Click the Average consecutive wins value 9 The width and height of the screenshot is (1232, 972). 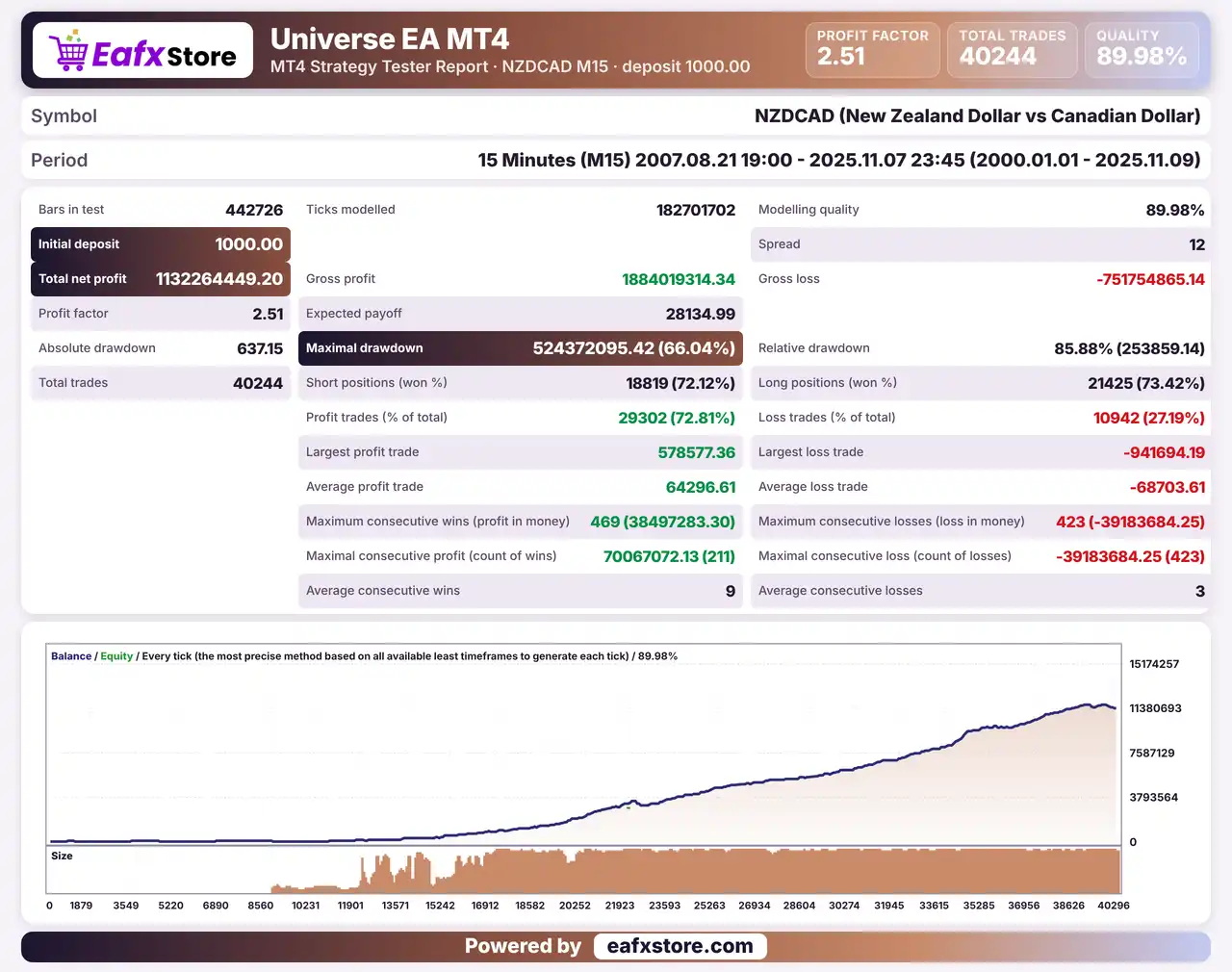731,591
